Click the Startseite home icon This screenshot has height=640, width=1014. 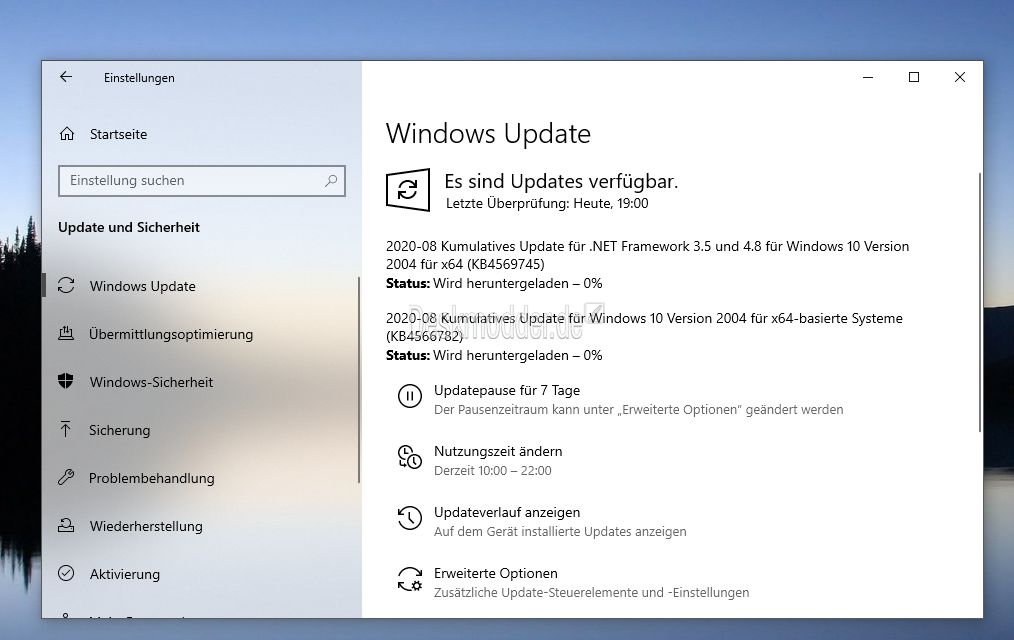(x=67, y=134)
